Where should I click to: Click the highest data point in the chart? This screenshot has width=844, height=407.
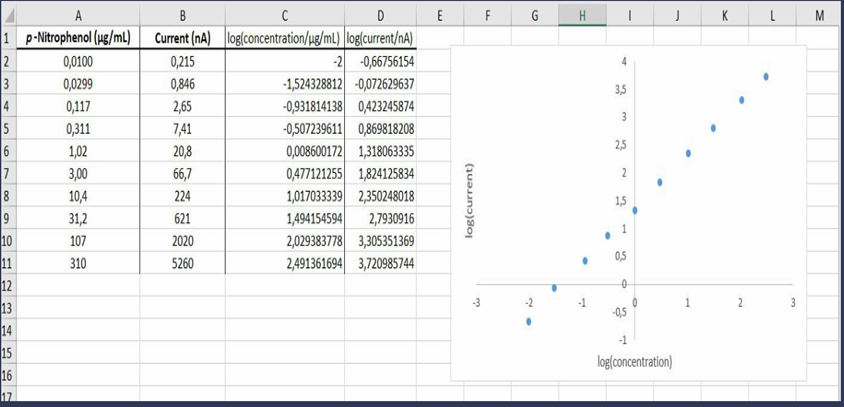coord(766,77)
